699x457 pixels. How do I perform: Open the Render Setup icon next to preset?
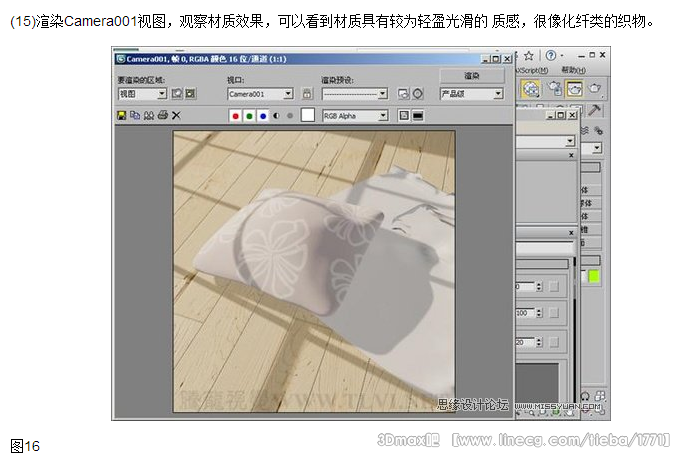(403, 94)
